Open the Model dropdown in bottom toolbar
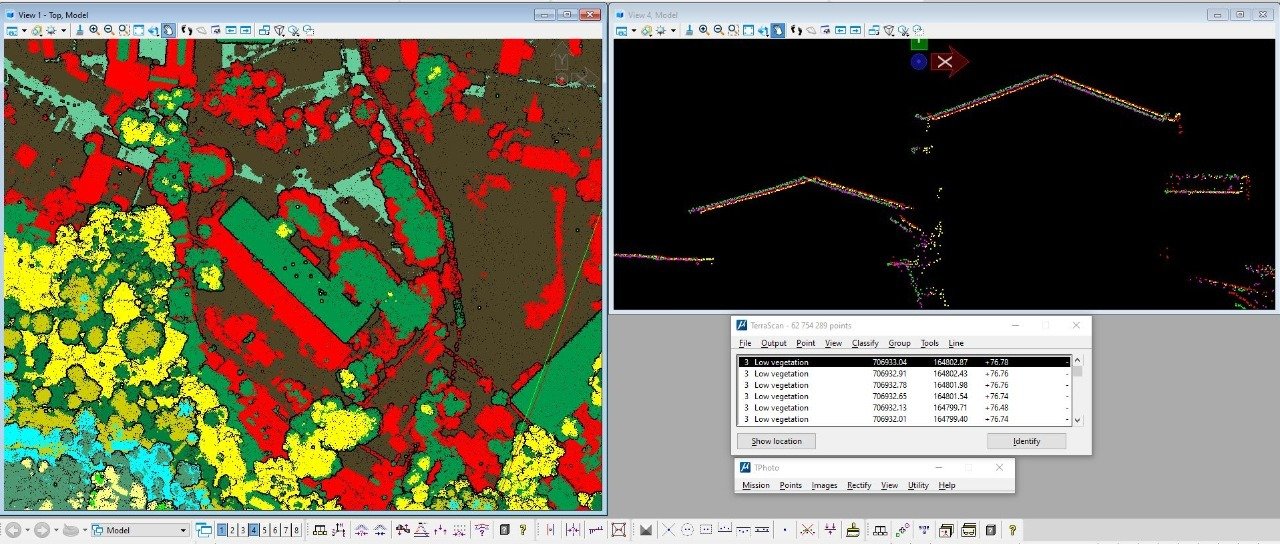1280x544 pixels. click(183, 530)
